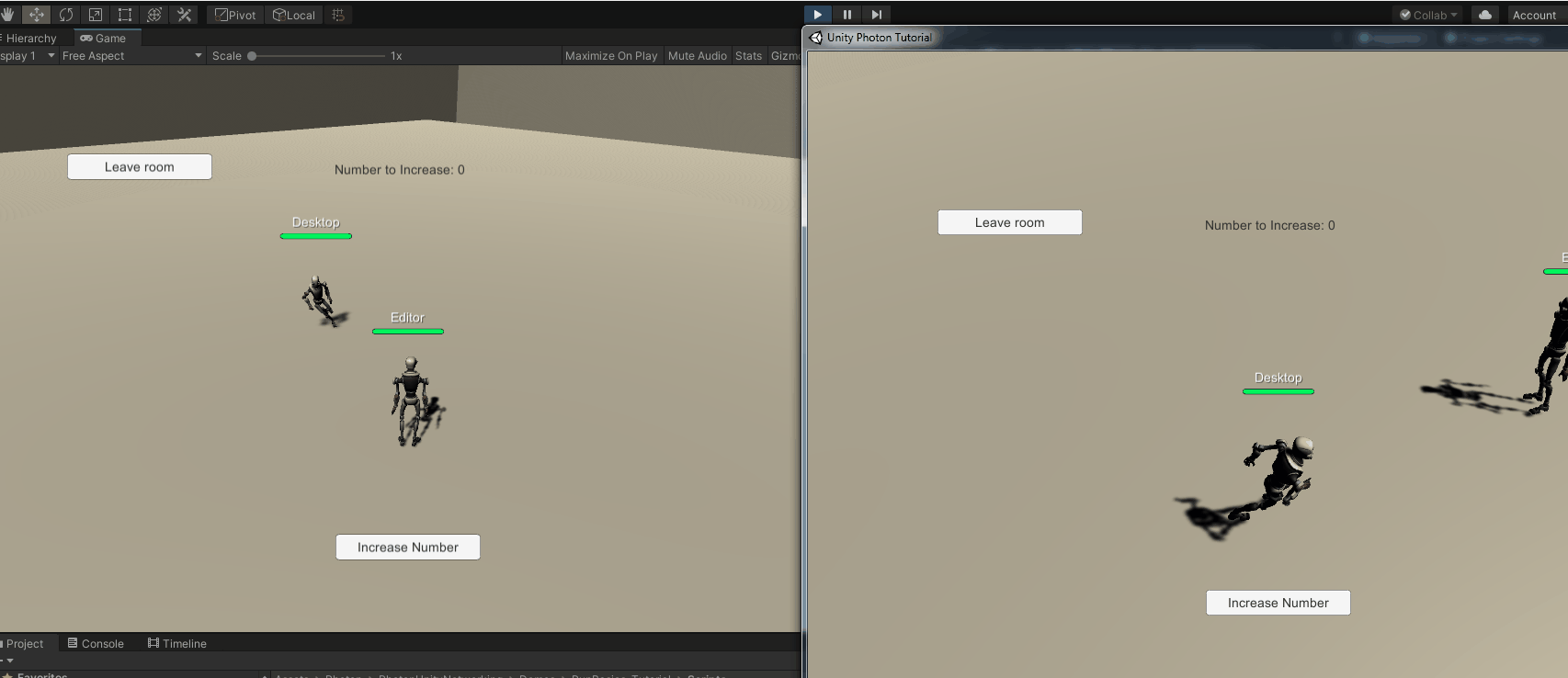Select the Rect tool

point(124,15)
